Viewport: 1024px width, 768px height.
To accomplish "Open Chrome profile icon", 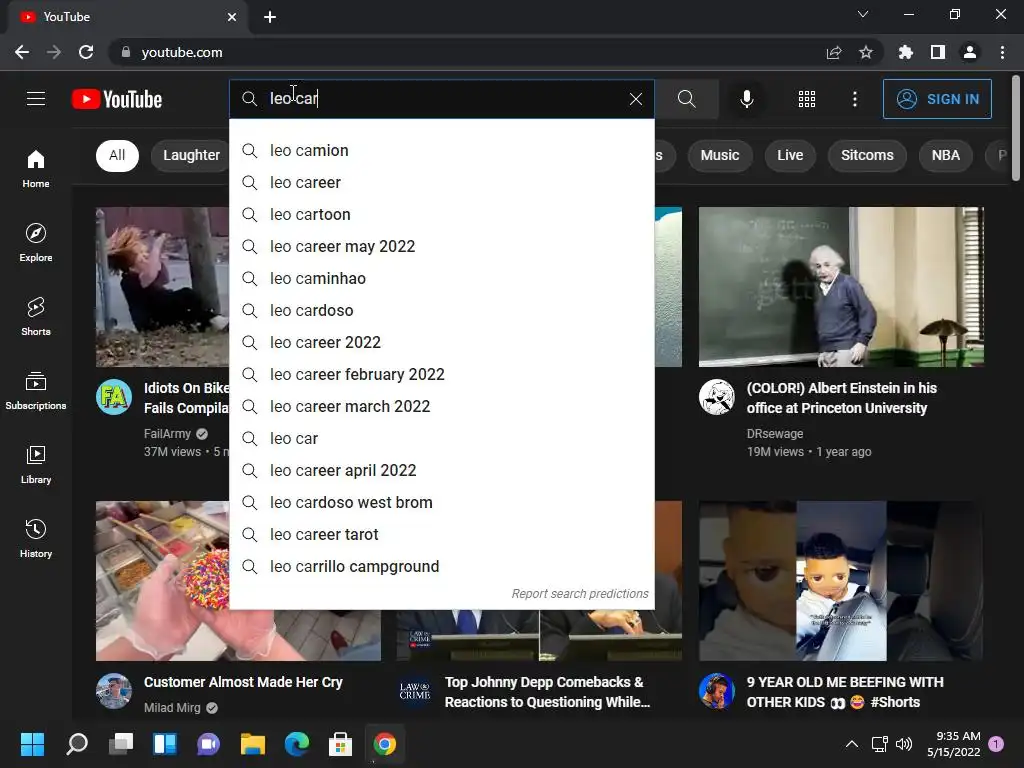I will click(x=970, y=52).
